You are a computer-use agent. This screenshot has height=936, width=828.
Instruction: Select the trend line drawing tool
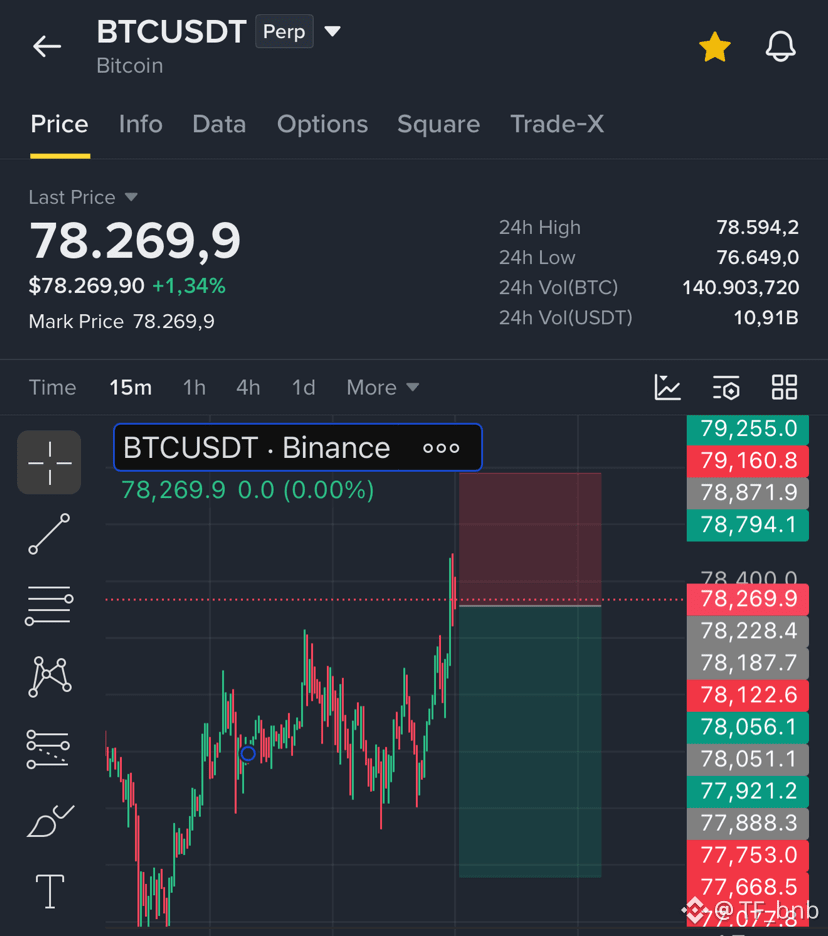click(50, 534)
